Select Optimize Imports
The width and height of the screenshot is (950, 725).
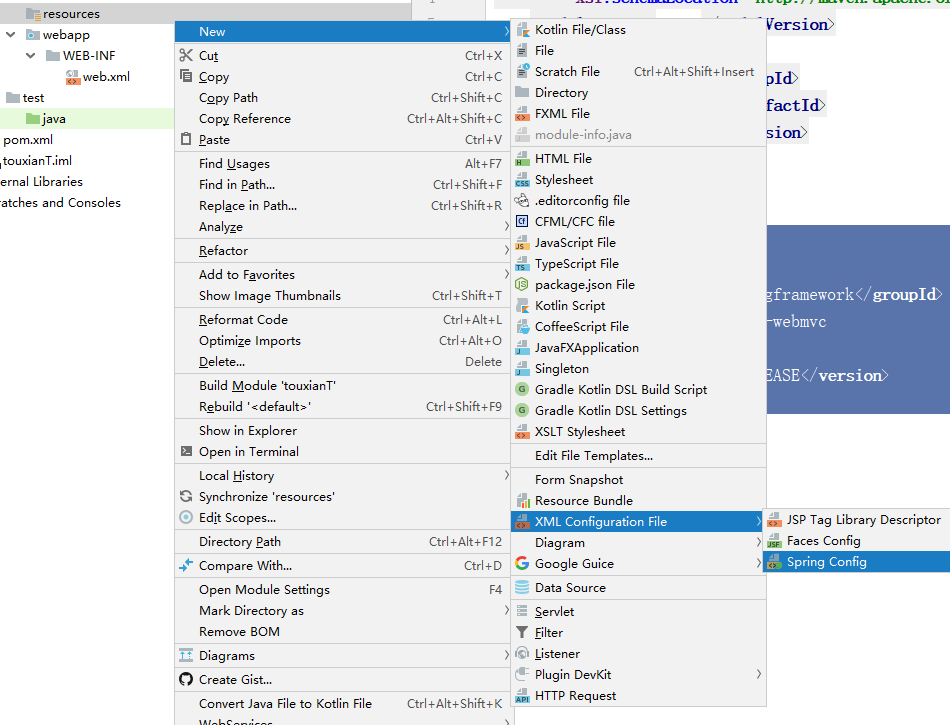tap(343, 340)
